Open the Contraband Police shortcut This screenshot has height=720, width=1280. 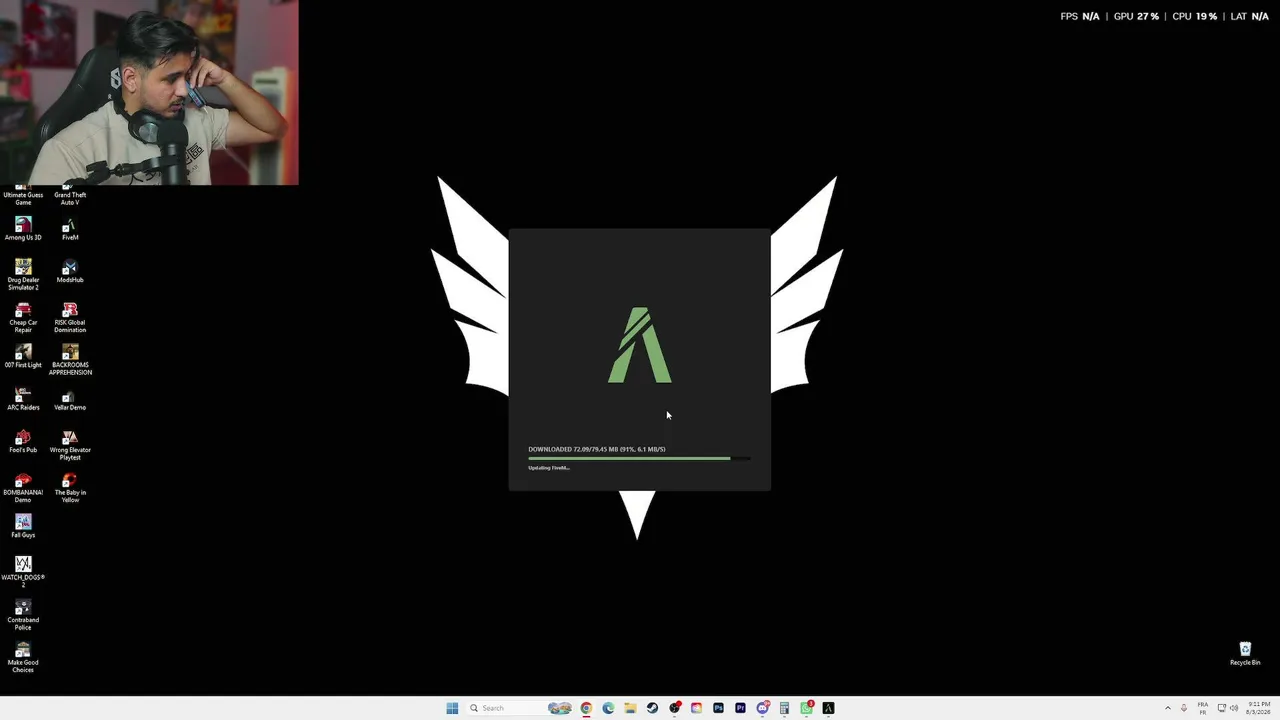pos(23,614)
